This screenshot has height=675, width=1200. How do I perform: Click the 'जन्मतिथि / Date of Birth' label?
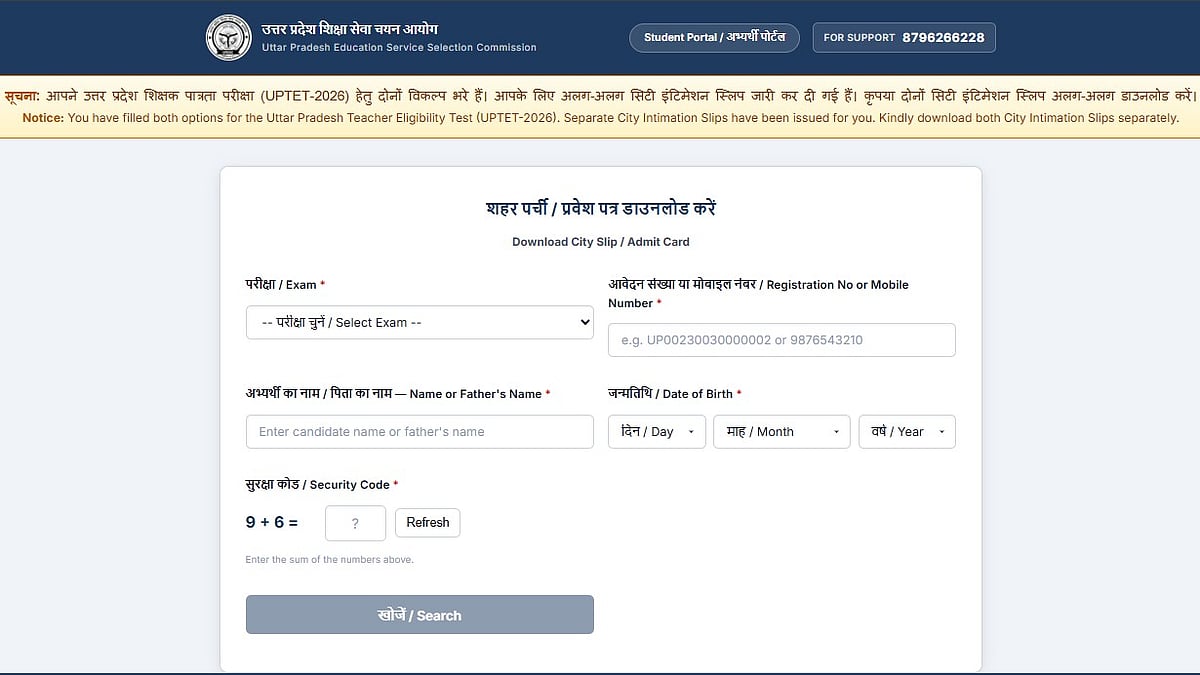[675, 394]
